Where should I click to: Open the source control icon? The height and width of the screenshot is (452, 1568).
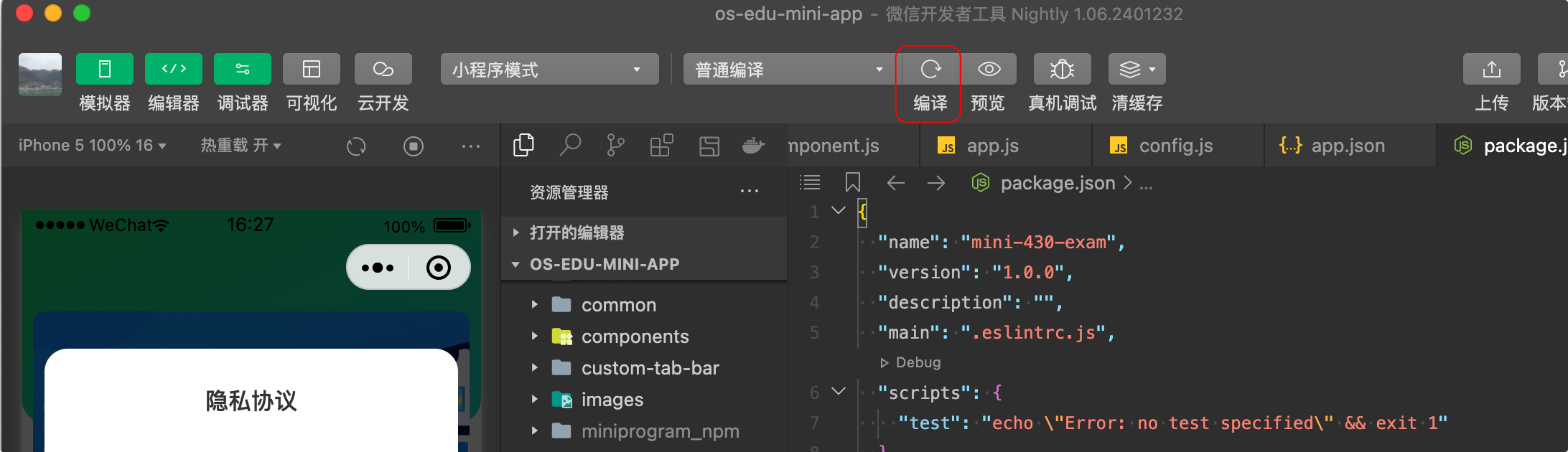(x=615, y=146)
